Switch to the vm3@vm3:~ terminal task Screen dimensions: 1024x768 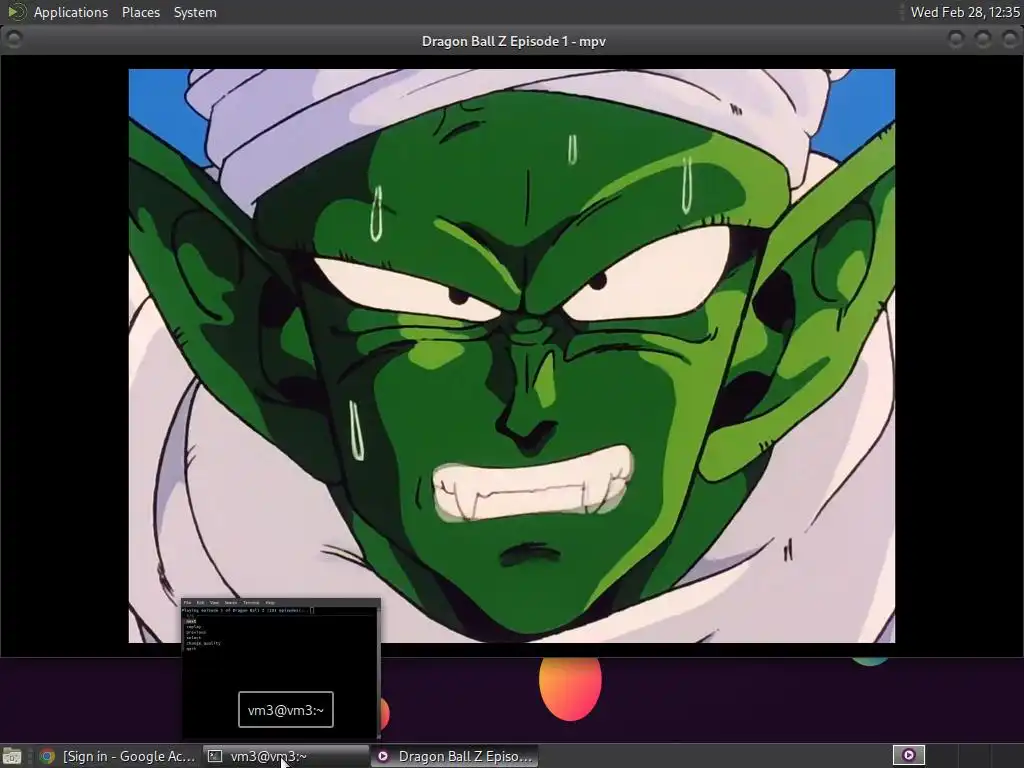[x=285, y=756]
